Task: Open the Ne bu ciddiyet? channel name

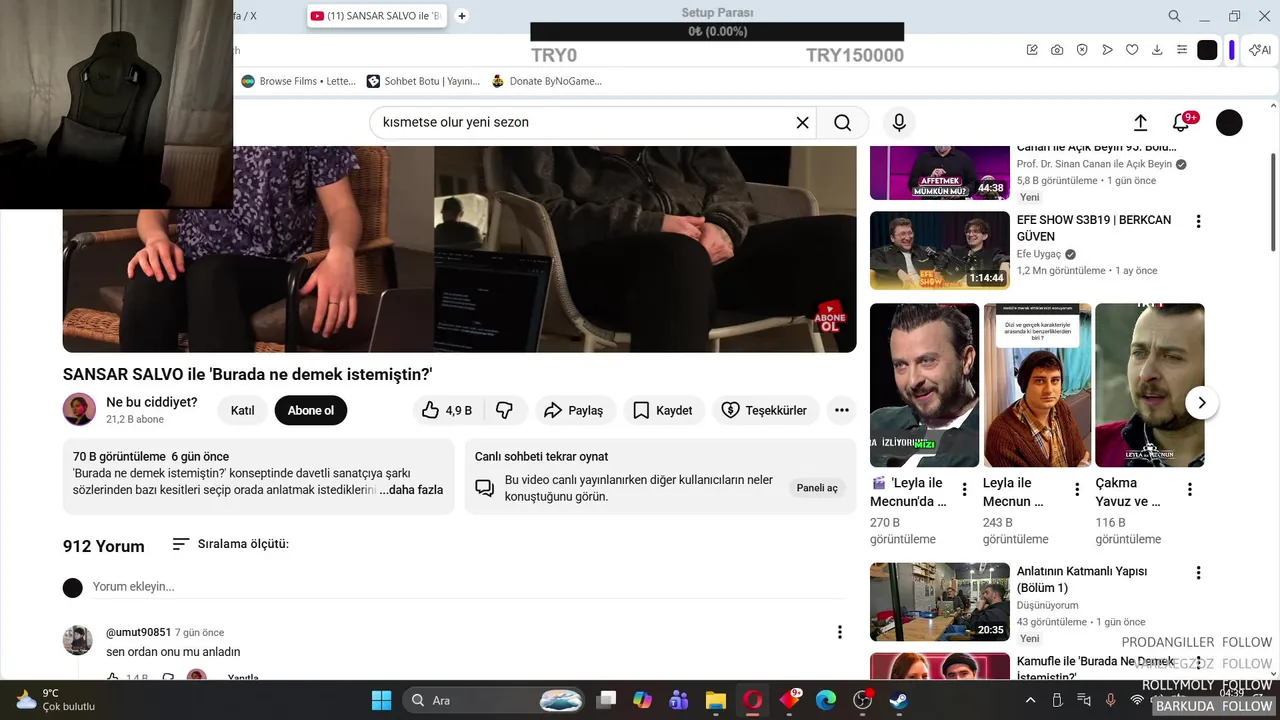Action: (x=152, y=402)
